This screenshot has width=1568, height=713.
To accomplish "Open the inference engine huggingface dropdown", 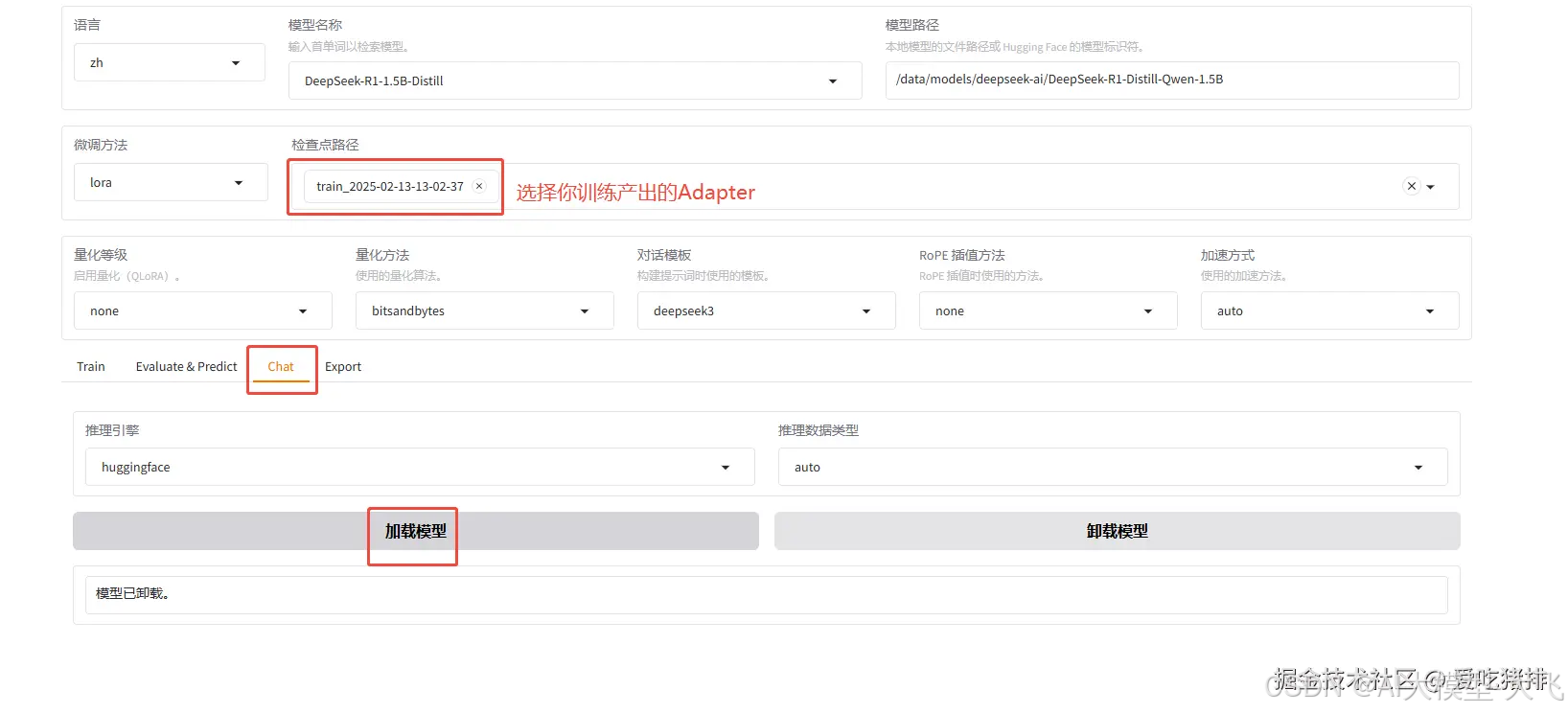I will click(420, 467).
